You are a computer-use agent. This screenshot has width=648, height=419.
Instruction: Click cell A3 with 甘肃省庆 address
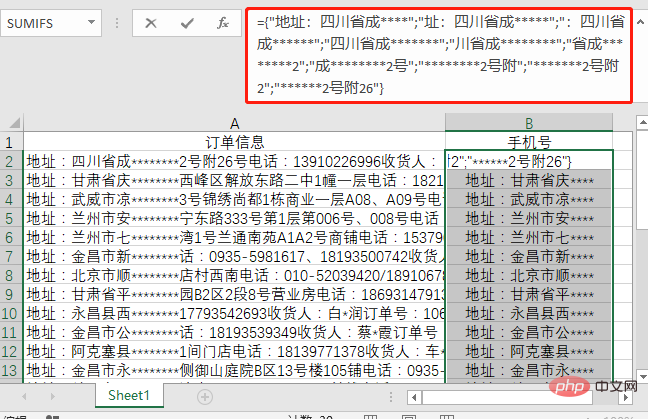pyautogui.click(x=234, y=180)
